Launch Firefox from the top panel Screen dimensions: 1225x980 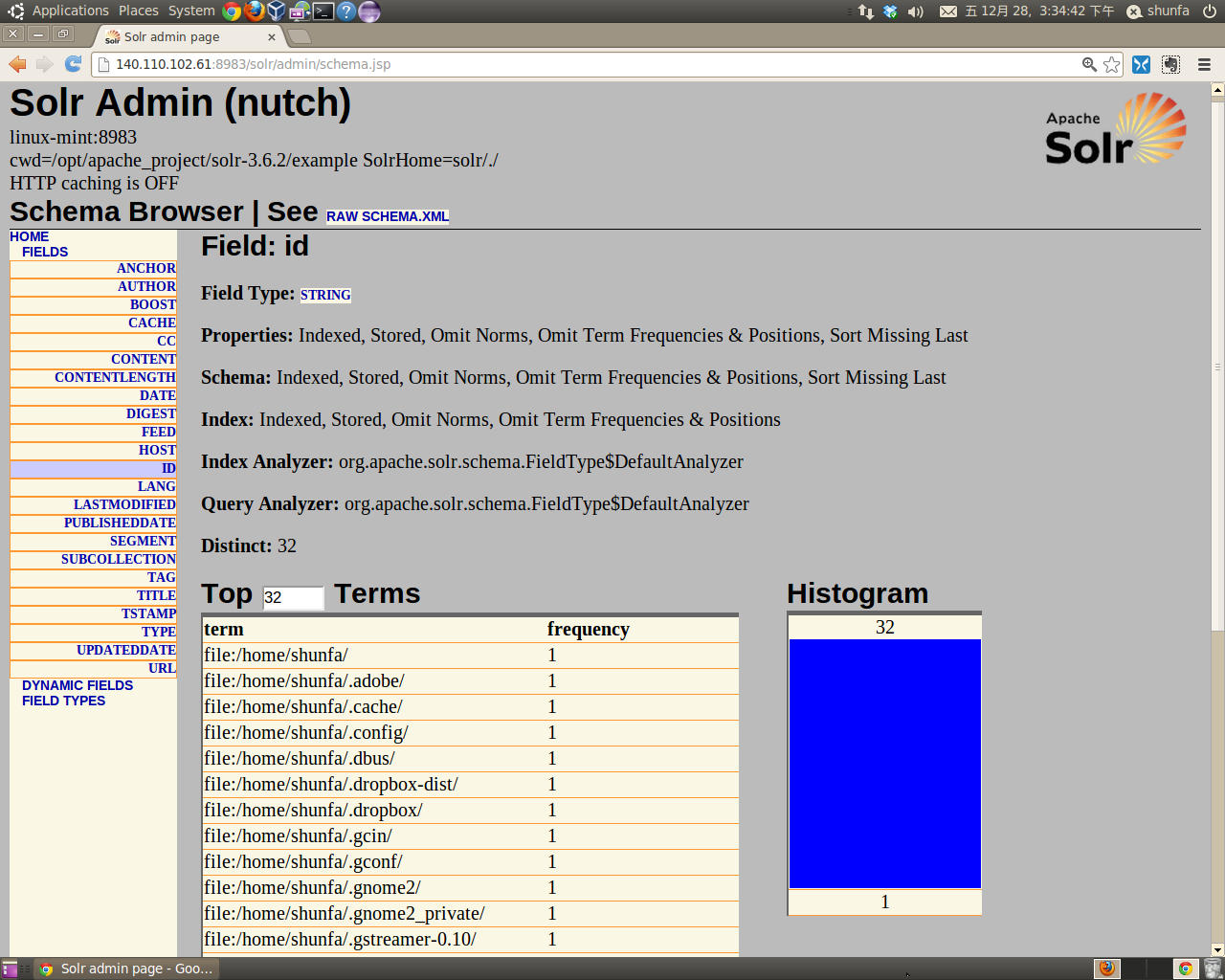tap(255, 11)
